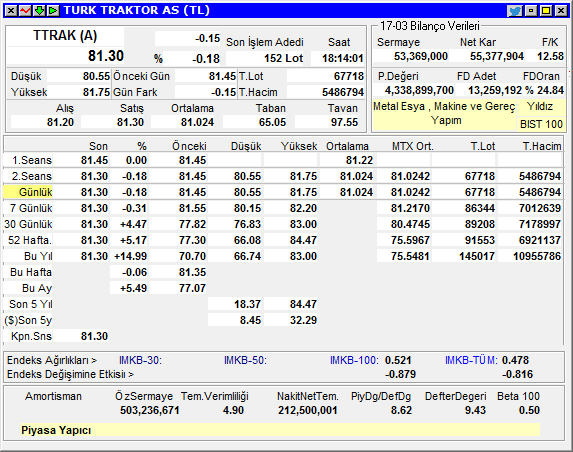The image size is (573, 452).
Task: Close the TURK TRAKTOR window
Action: click(561, 11)
